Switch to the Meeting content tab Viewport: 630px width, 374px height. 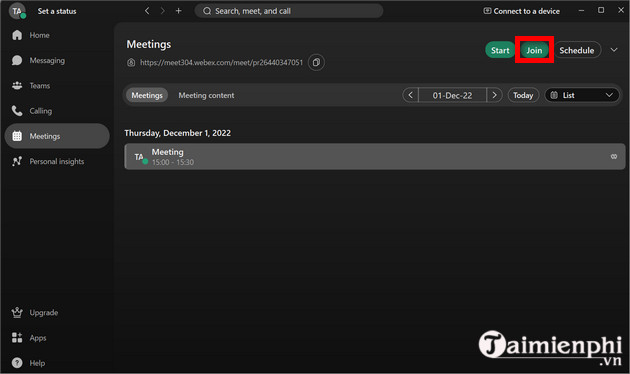pyautogui.click(x=206, y=95)
